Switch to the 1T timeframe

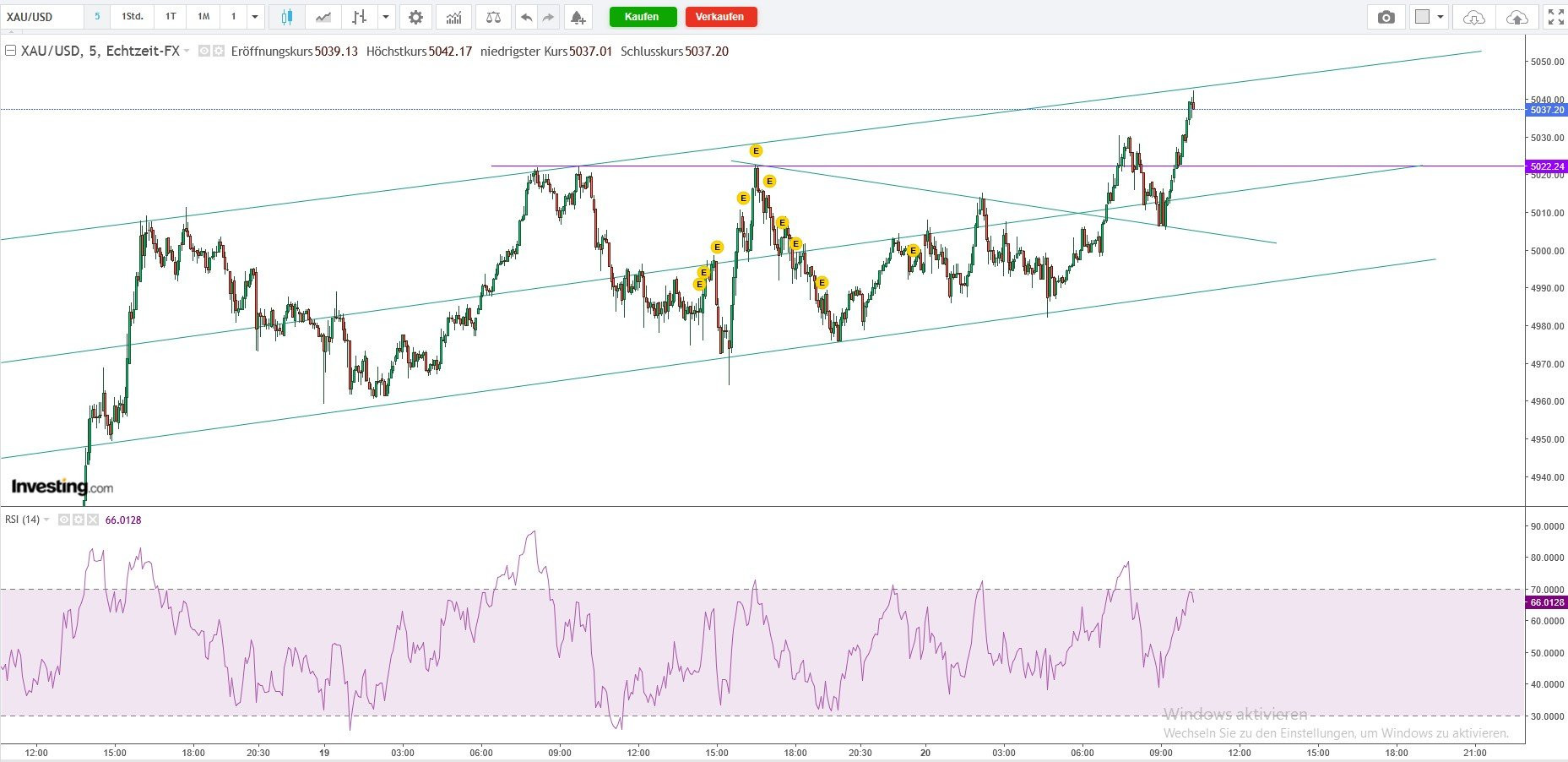171,17
